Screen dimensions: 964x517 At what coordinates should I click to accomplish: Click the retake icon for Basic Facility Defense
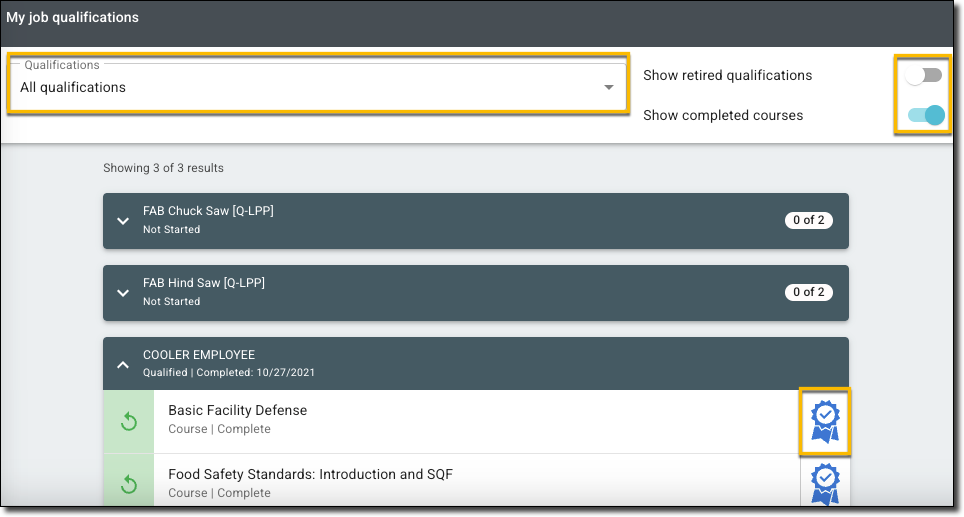(128, 421)
